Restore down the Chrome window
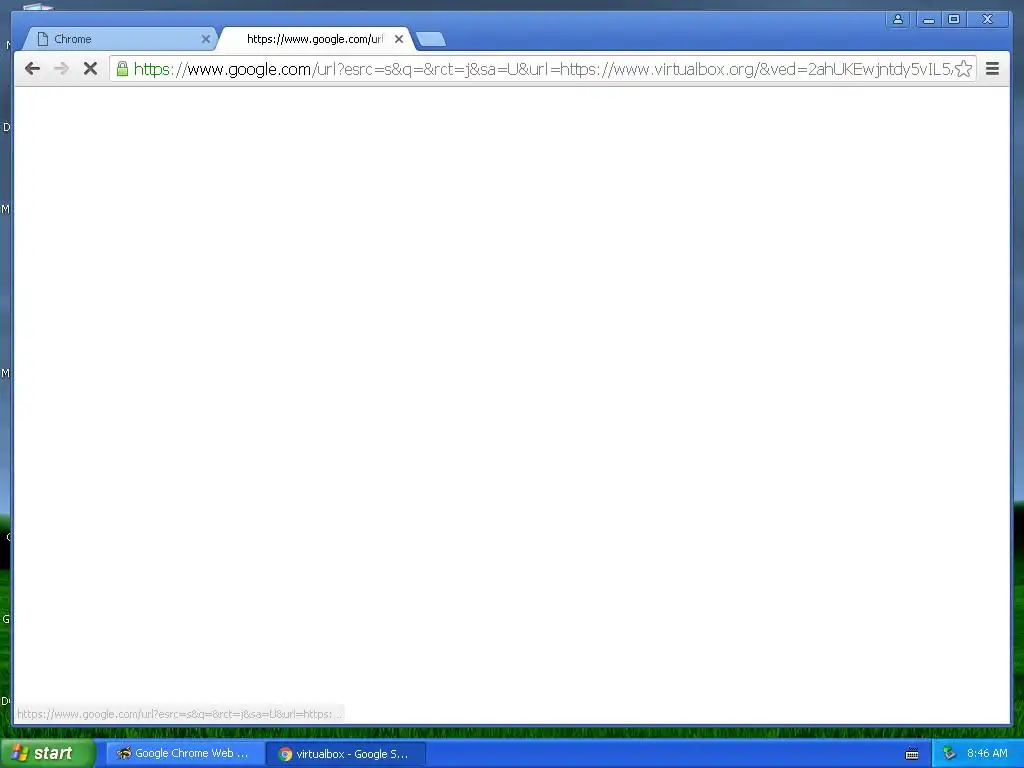Screen dimensions: 1024x768 point(954,19)
